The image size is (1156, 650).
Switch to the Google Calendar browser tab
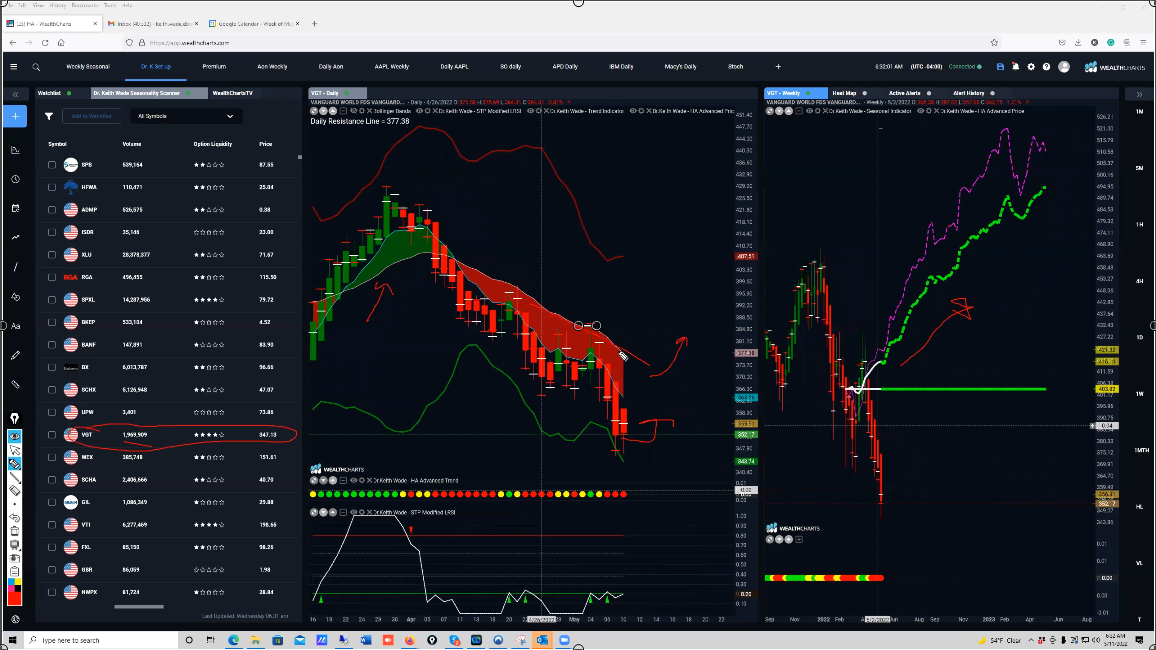click(x=254, y=24)
